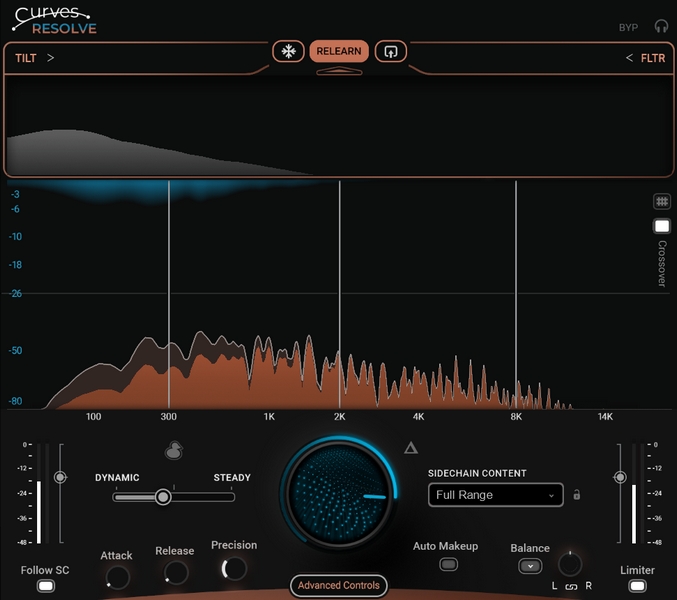The width and height of the screenshot is (677, 600).
Task: Click the BYP bypass label
Action: [628, 27]
